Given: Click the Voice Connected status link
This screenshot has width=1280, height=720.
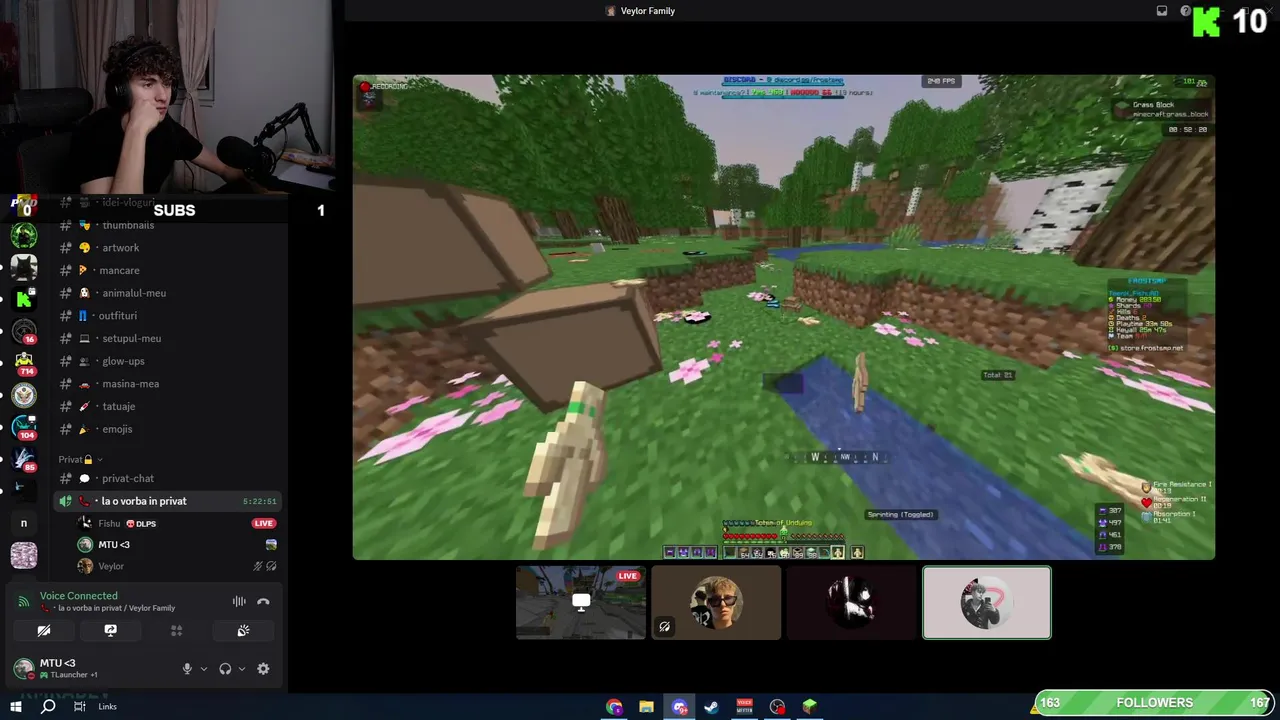Looking at the screenshot, I should (x=79, y=596).
